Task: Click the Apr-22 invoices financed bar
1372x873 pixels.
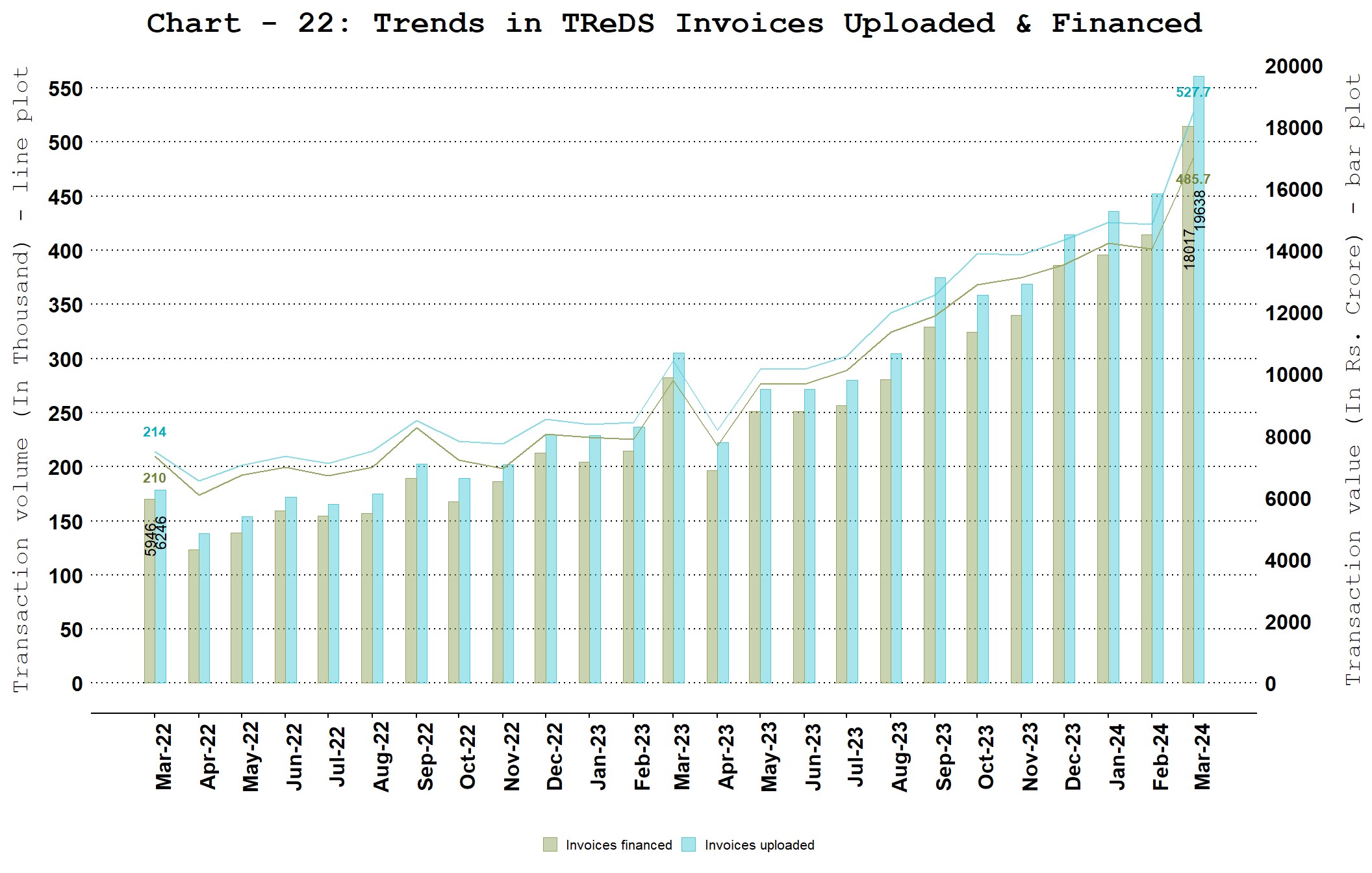Action: pyautogui.click(x=194, y=616)
